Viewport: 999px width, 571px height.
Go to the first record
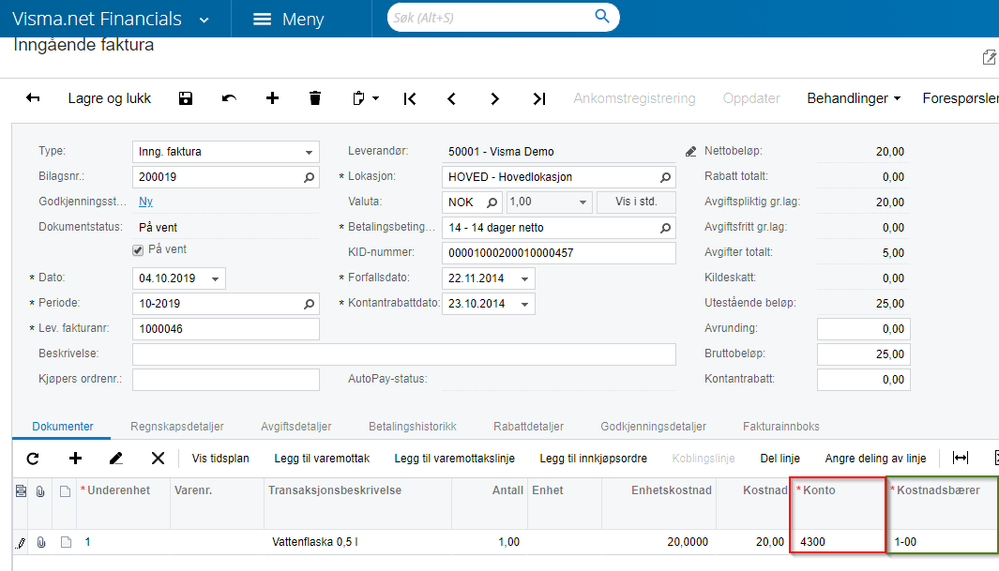pyautogui.click(x=409, y=98)
